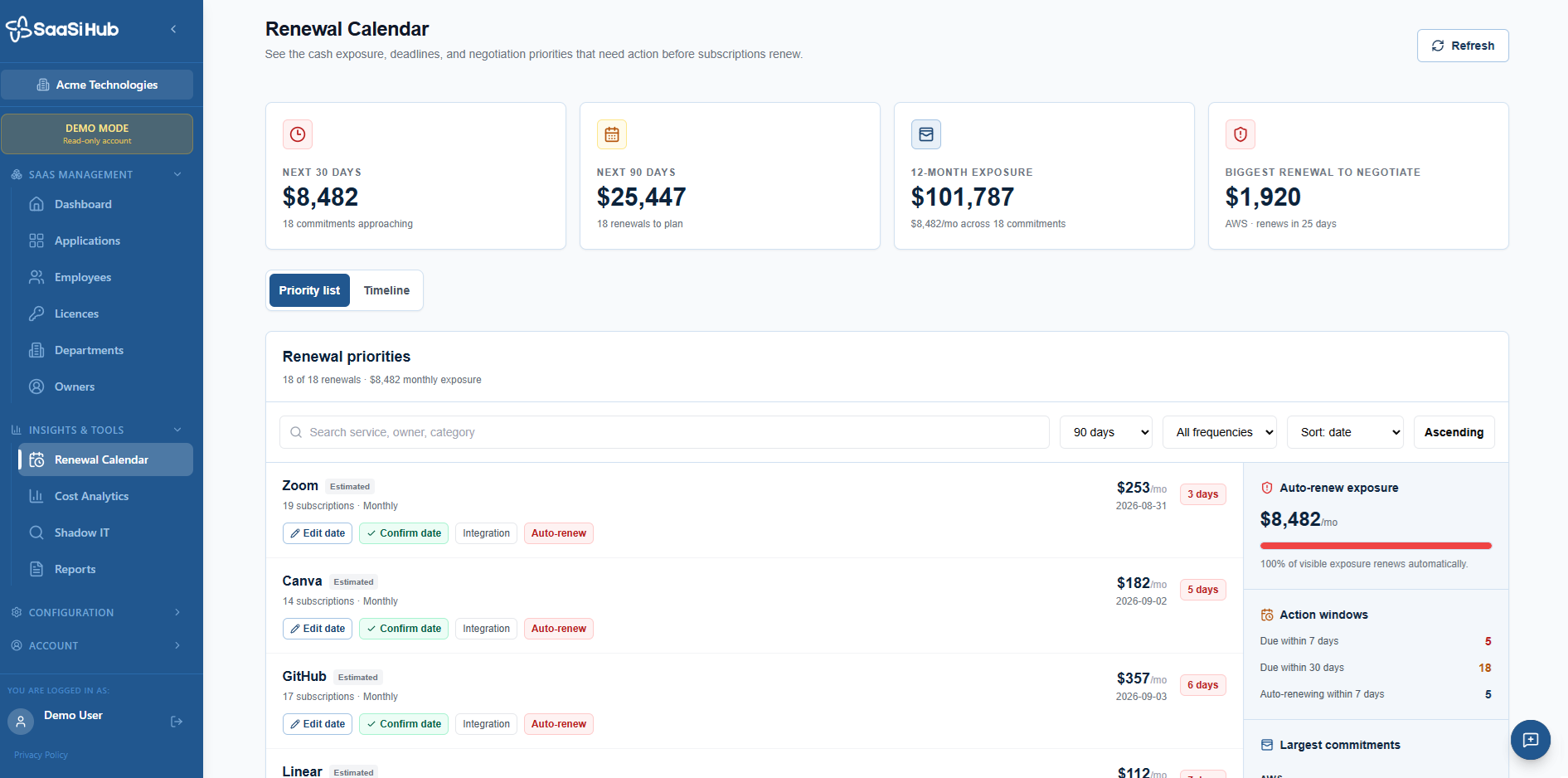The height and width of the screenshot is (778, 1568).
Task: Click the logout icon next to Demo User
Action: [177, 722]
